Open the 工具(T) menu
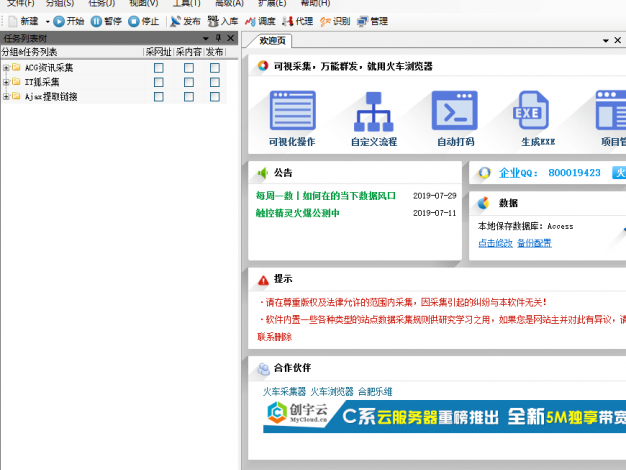The width and height of the screenshot is (626, 470). (x=186, y=3)
